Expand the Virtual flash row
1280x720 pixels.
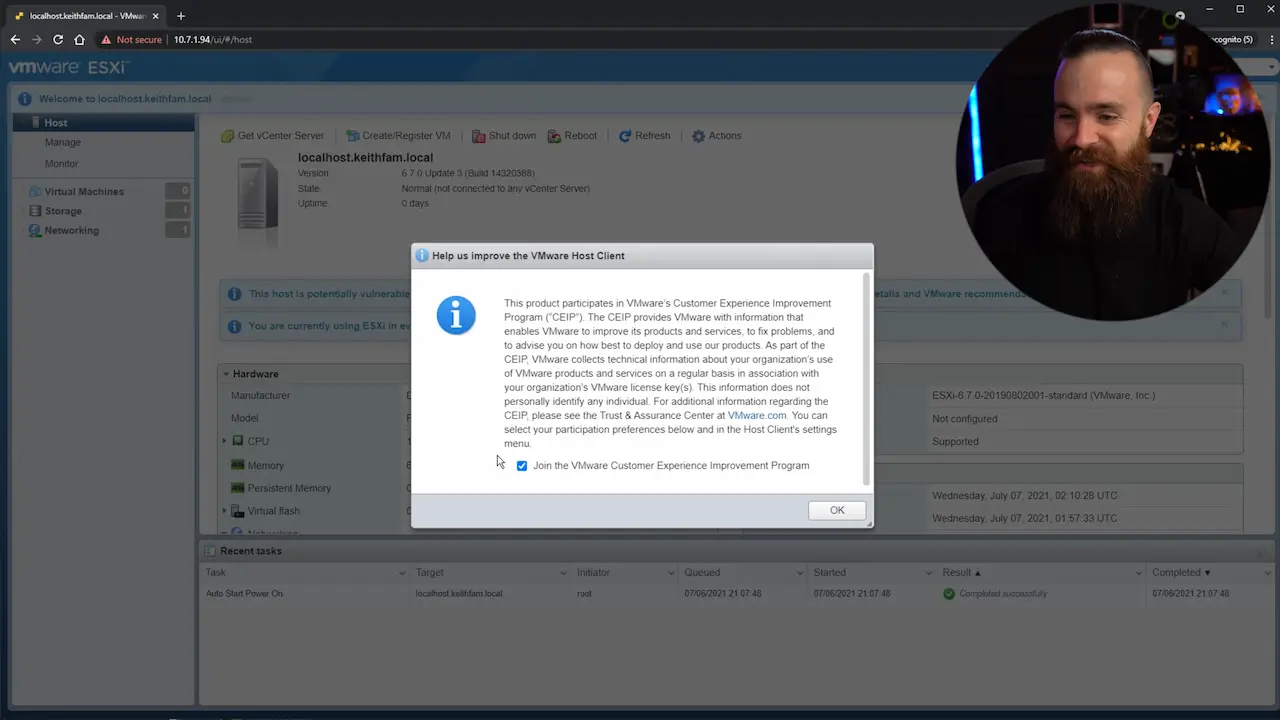point(224,511)
